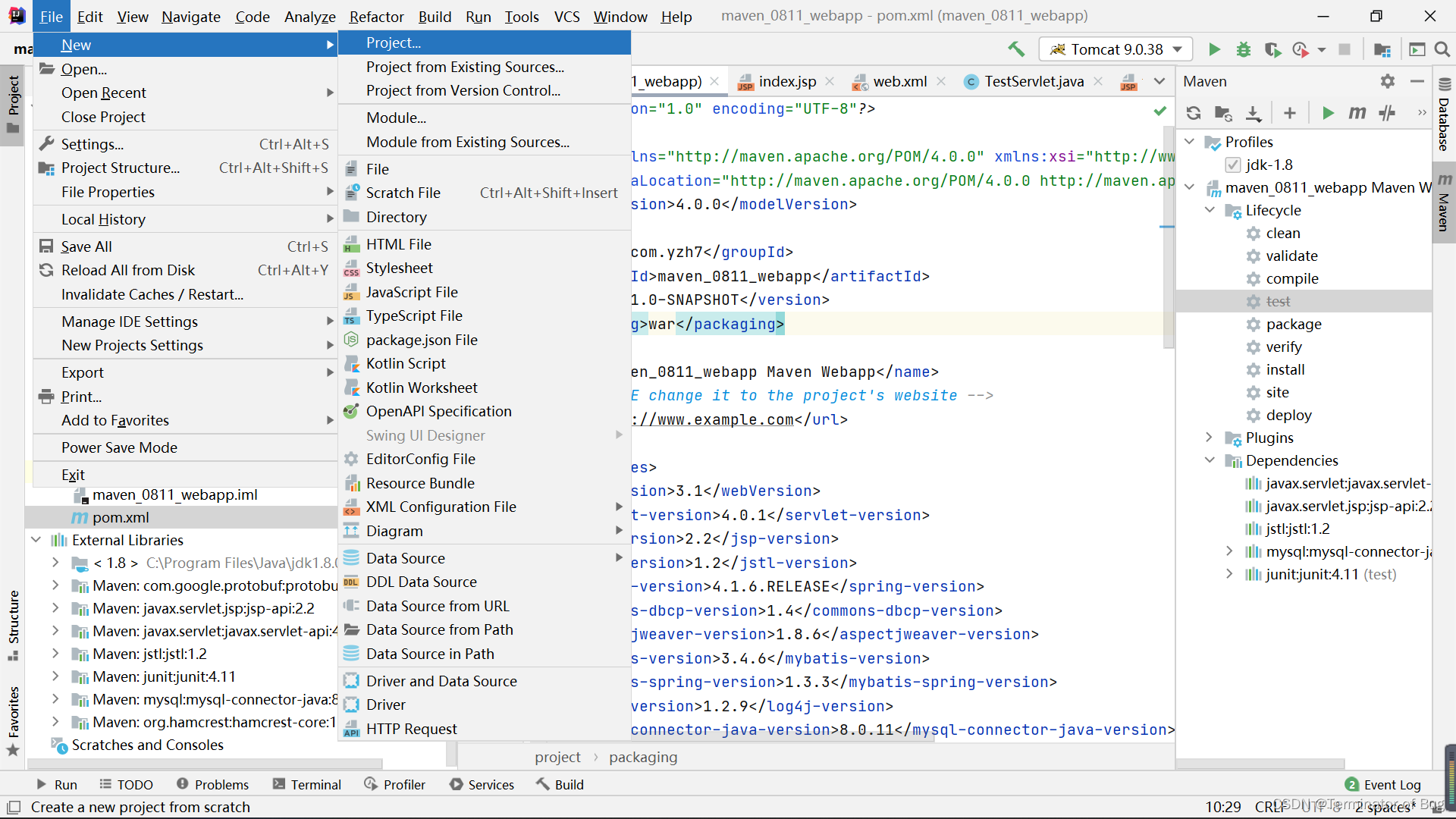Viewport: 1456px width, 819px height.
Task: Click the Build hammer icon in toolbar
Action: [1016, 49]
